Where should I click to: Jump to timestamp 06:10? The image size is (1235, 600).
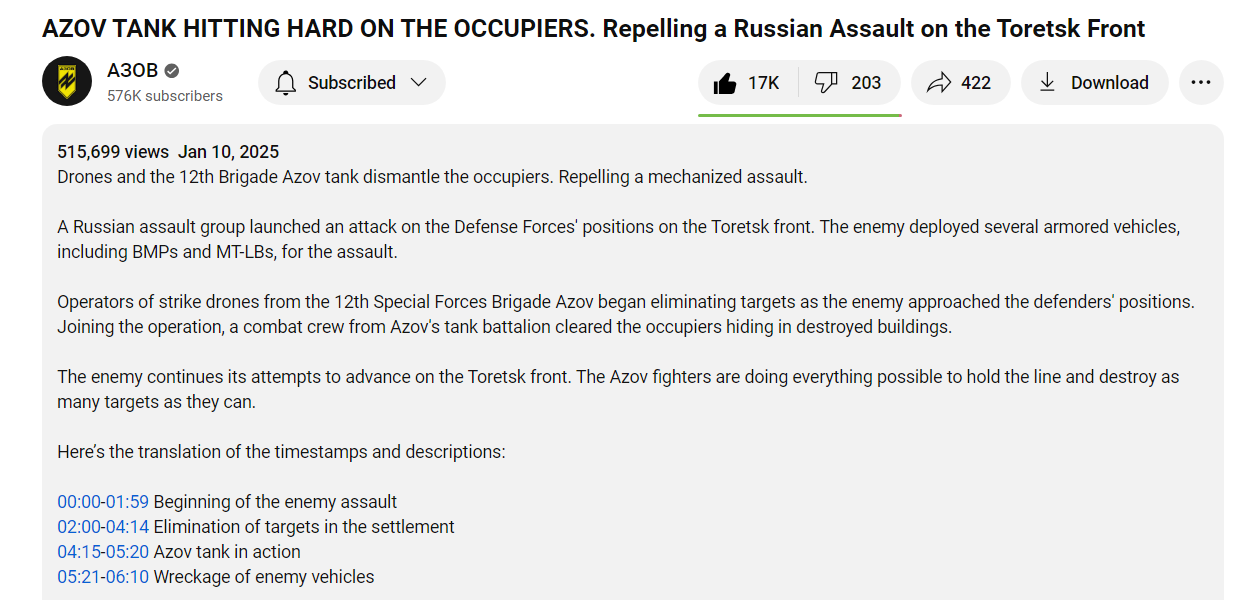coord(127,577)
